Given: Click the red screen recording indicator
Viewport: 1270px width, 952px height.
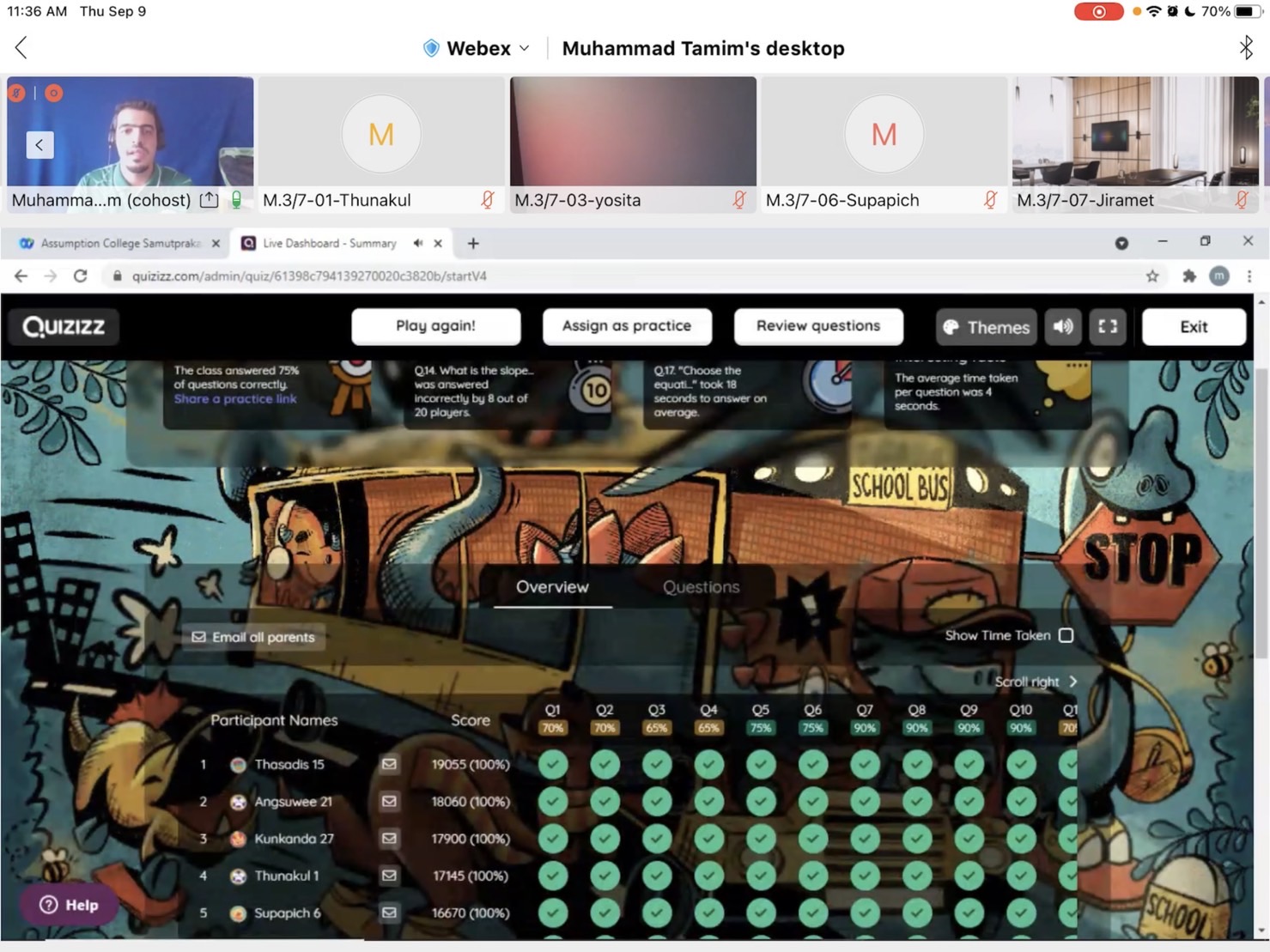Looking at the screenshot, I should (x=1098, y=12).
